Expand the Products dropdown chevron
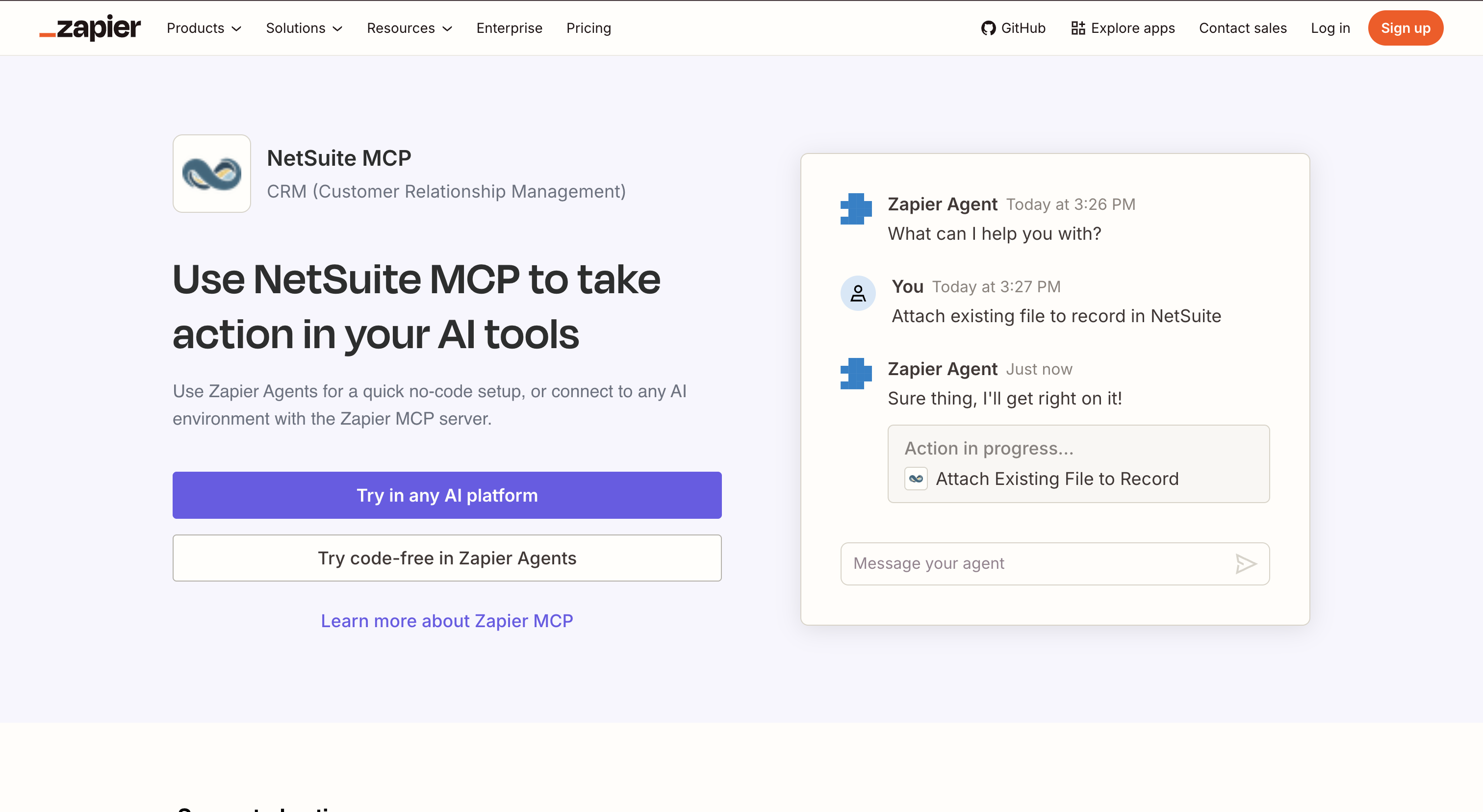Screen dimensions: 1483x812 (236, 29)
